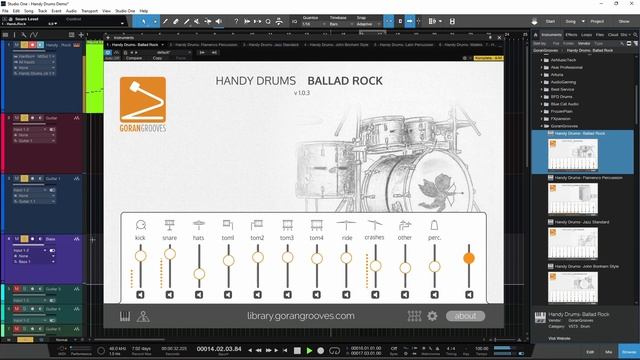Click the Project button
This screenshot has height=360, width=640.
coord(597,21)
